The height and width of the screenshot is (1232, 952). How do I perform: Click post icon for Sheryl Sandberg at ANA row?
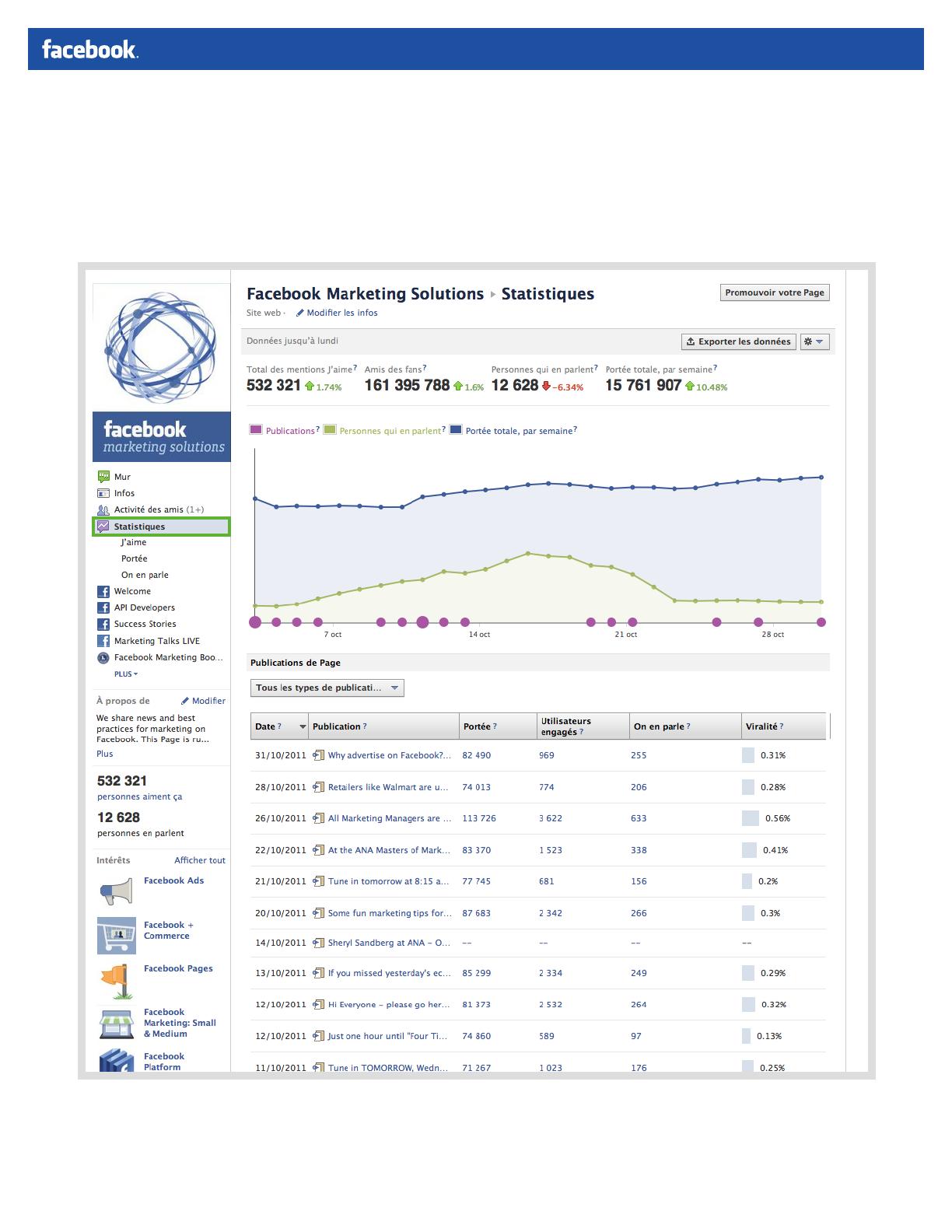(318, 943)
